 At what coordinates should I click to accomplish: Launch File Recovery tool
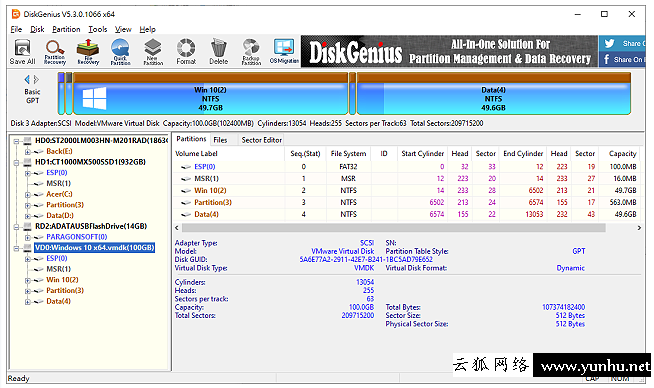pos(88,52)
